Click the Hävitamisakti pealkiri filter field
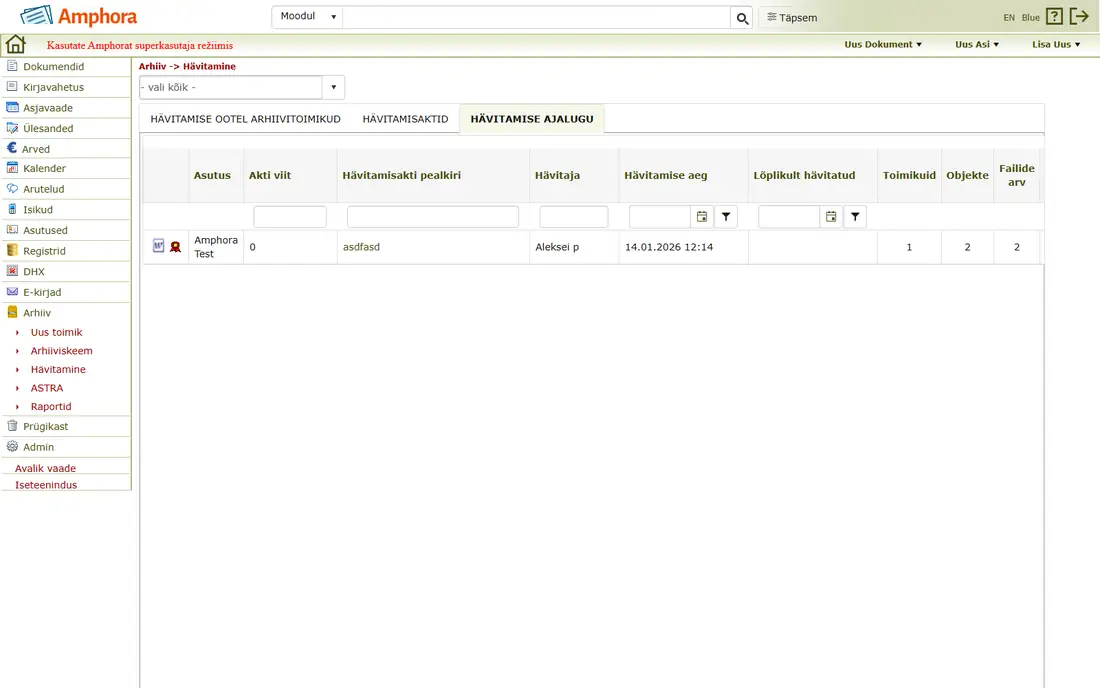Screen dimensions: 1100x688 point(433,217)
